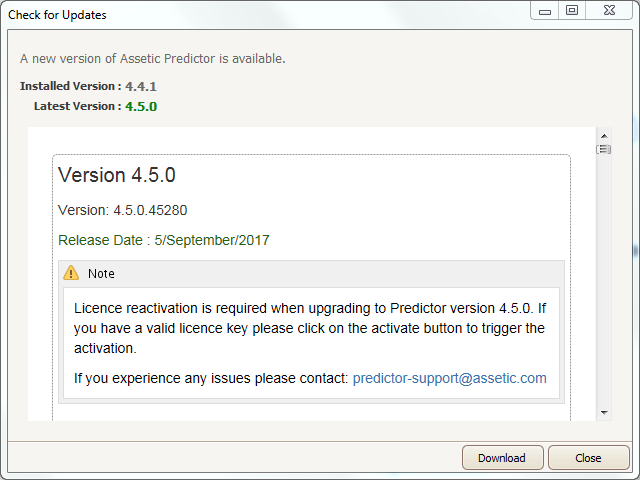
Task: Click the Check for Updates title bar text
Action: pos(57,15)
